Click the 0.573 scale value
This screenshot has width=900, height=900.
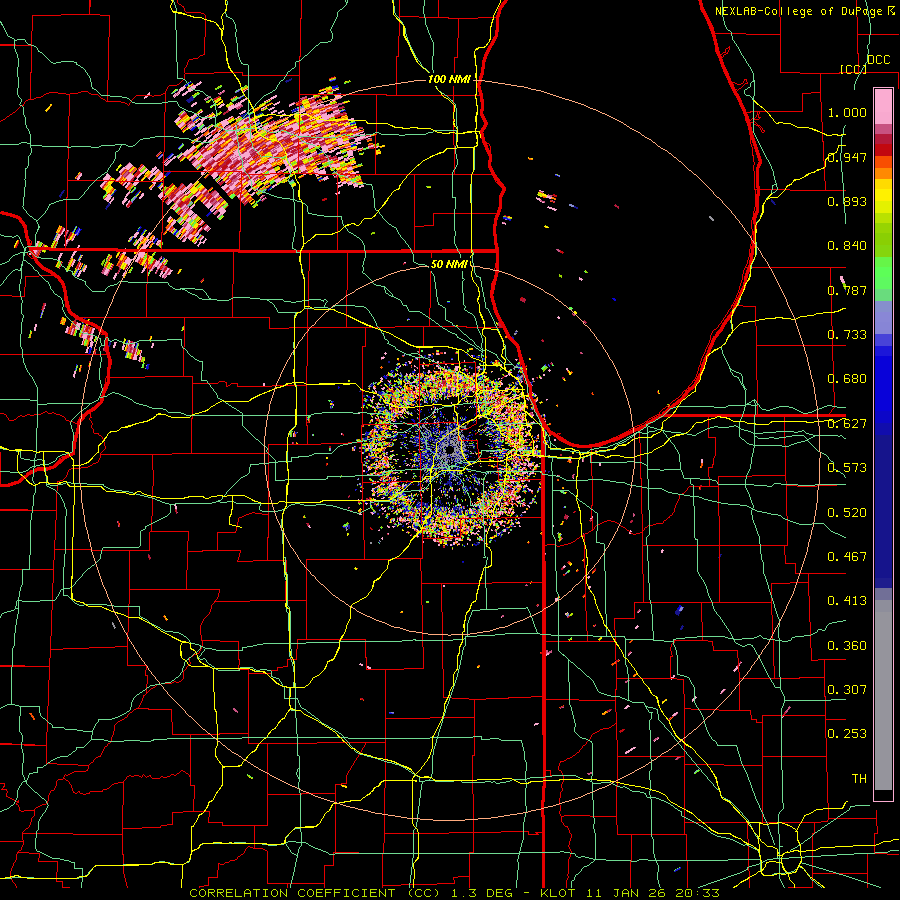click(x=847, y=468)
